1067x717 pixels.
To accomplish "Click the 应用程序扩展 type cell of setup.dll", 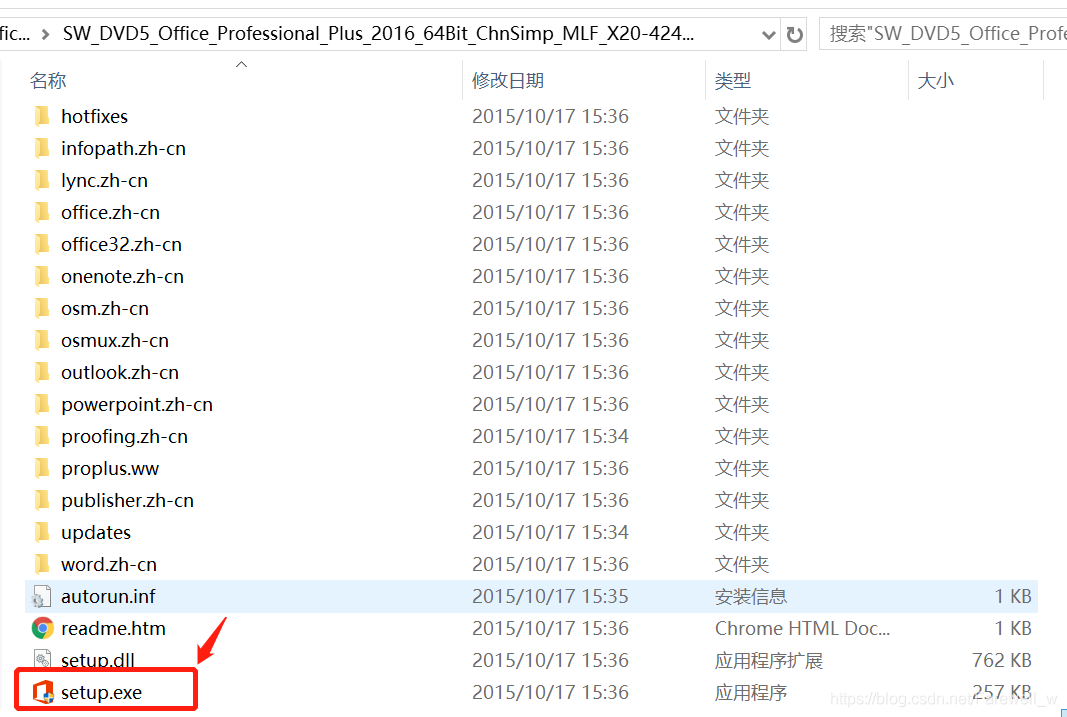I will point(769,661).
